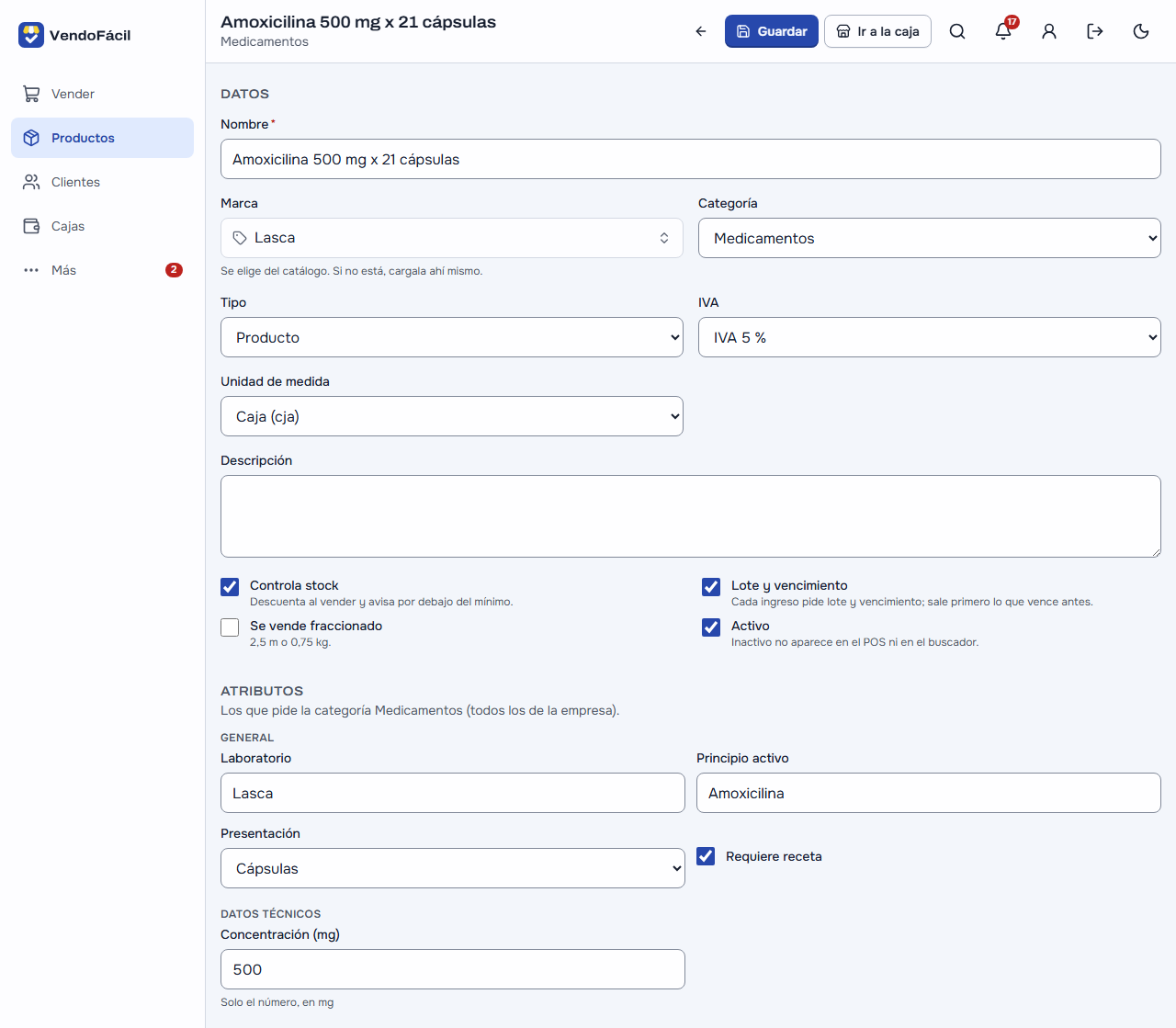This screenshot has height=1028, width=1176.
Task: Click the VendoFácil logo icon
Action: tap(31, 35)
